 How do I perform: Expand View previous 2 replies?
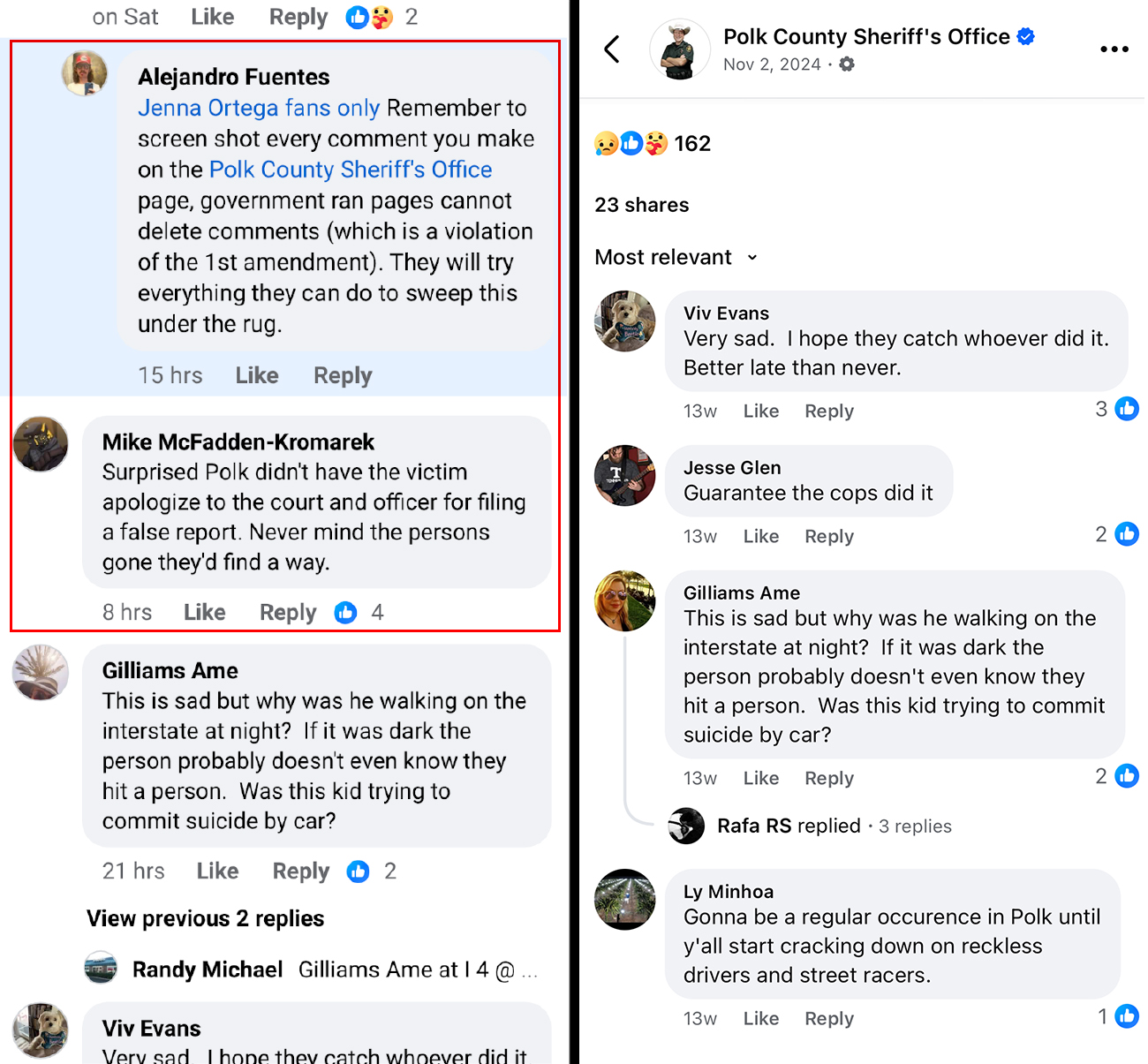point(205,919)
